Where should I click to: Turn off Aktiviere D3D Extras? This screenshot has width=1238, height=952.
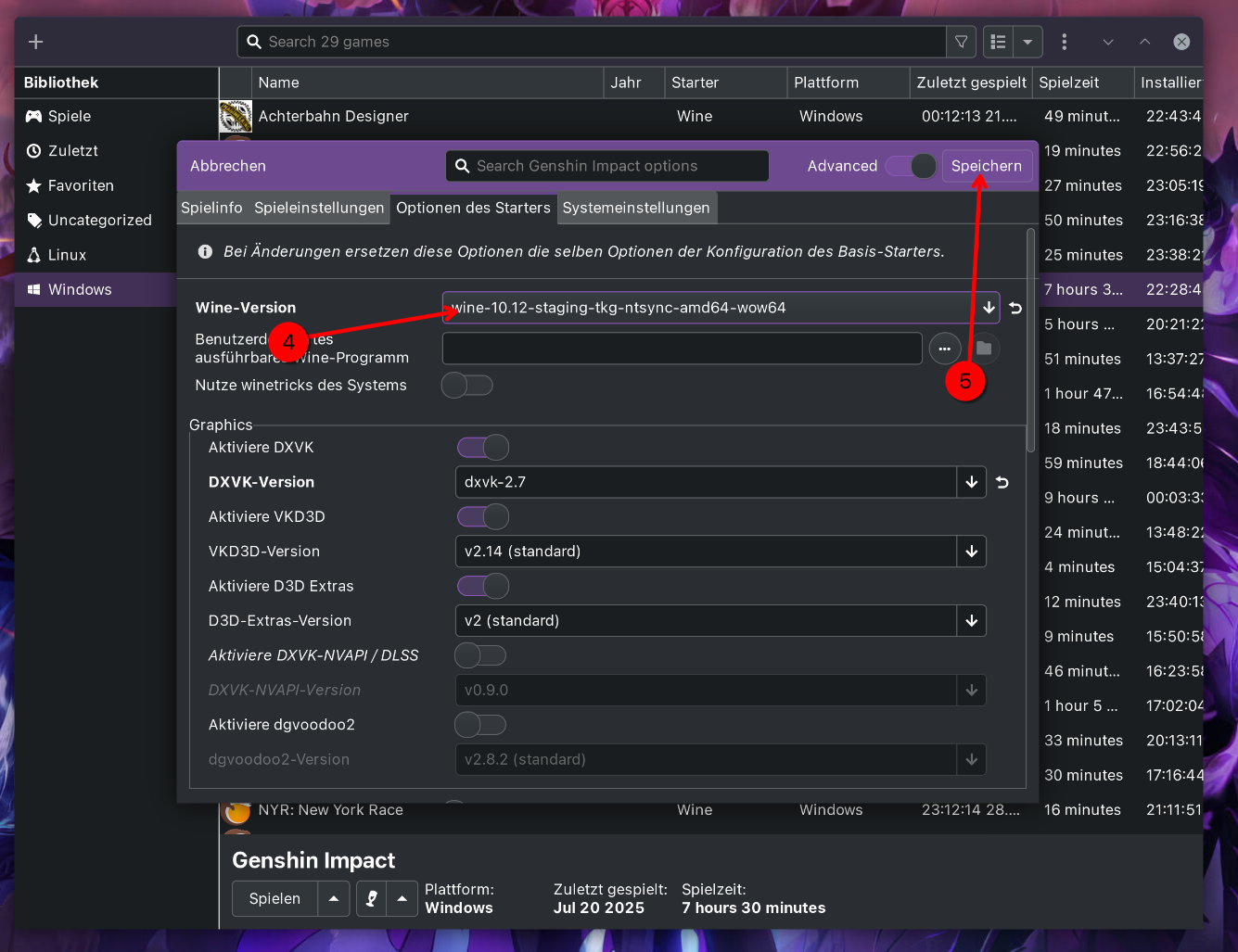[x=483, y=586]
